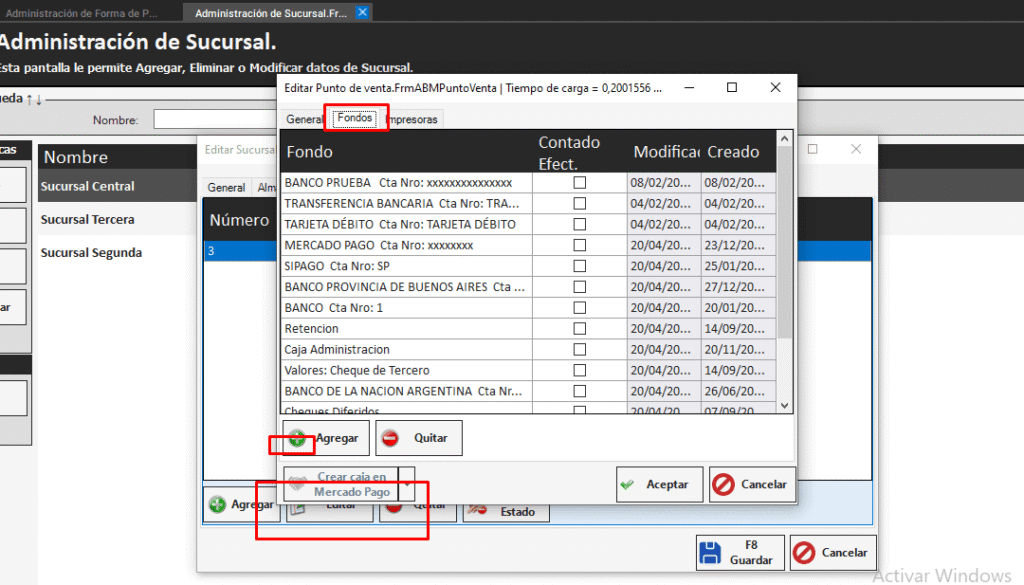Screen dimensions: 1024x585
Task: Open the General tab of Punto de venta
Action: coord(304,119)
